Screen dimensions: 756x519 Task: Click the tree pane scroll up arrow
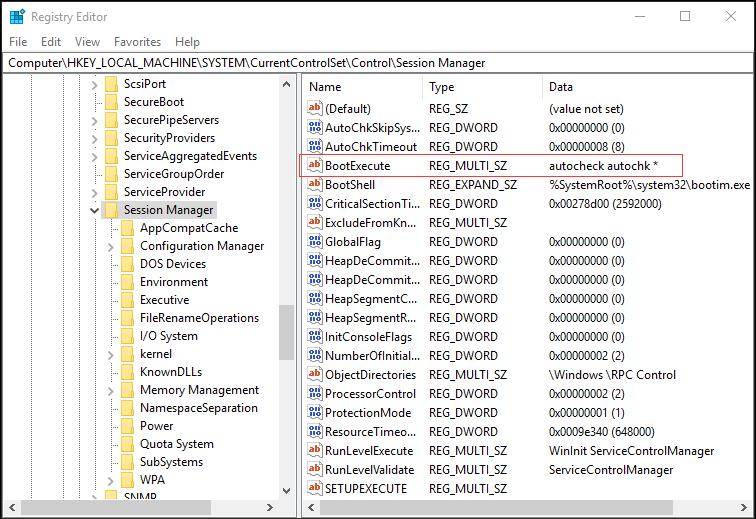pos(286,84)
